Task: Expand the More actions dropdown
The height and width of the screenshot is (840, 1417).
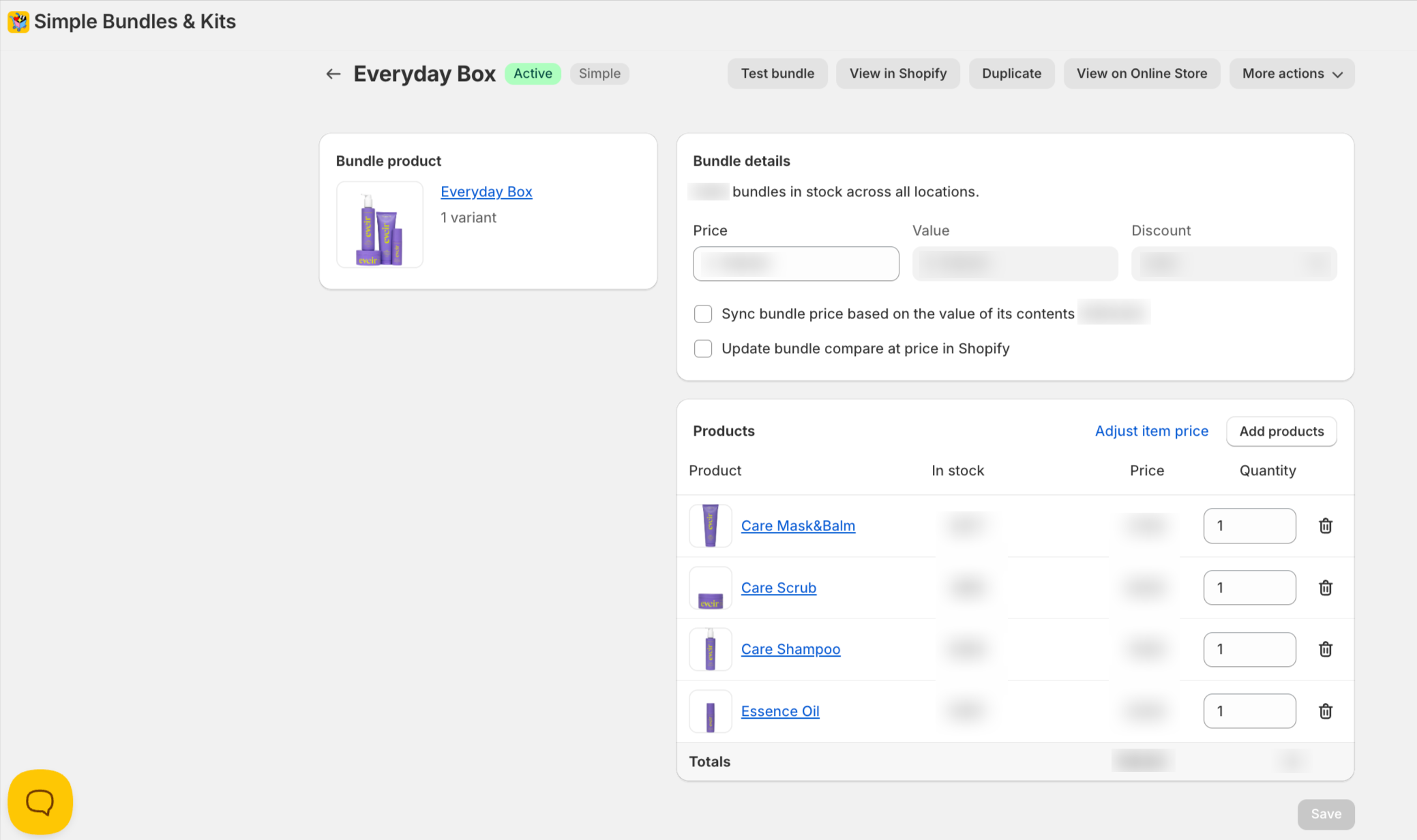Action: [x=1292, y=74]
